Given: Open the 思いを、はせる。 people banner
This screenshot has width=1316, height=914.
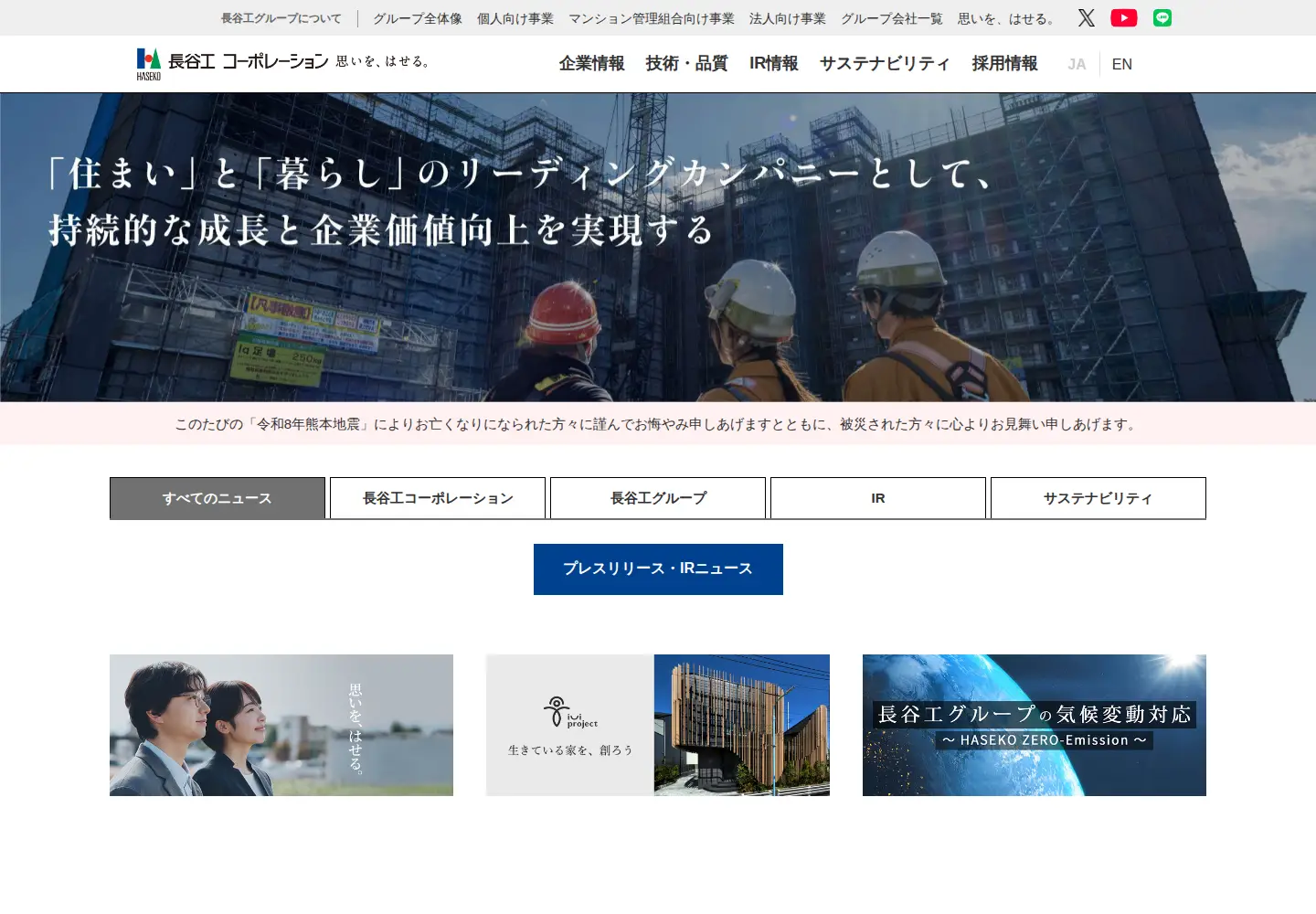Looking at the screenshot, I should [x=281, y=725].
